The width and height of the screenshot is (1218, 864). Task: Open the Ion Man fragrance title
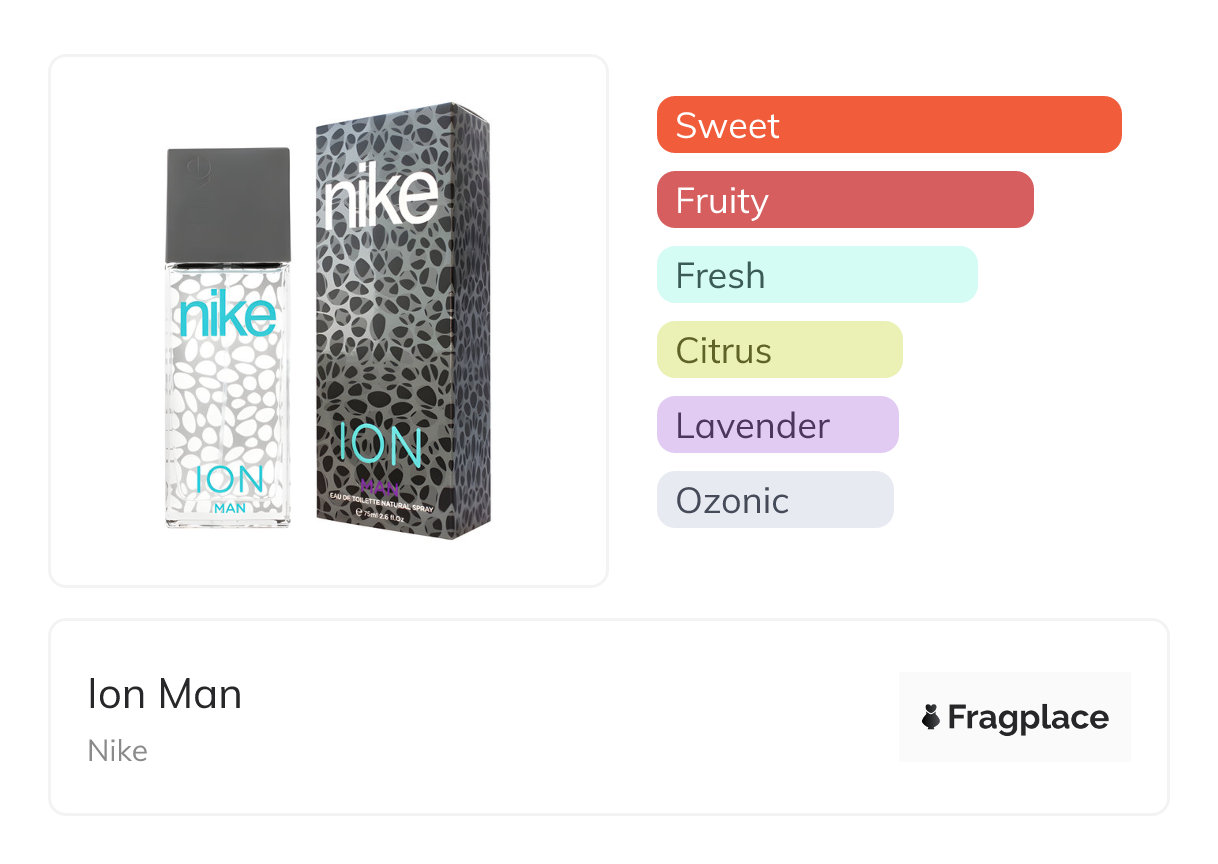coord(165,694)
